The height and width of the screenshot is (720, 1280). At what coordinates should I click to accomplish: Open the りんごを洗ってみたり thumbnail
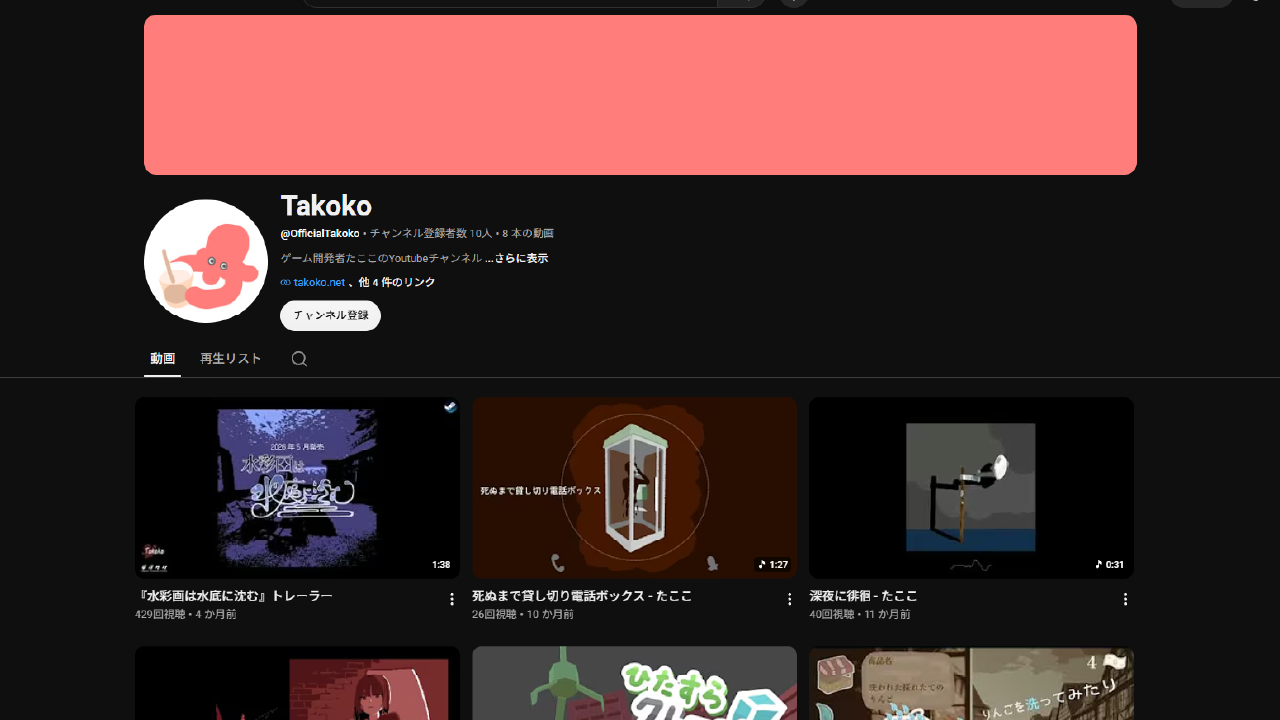971,683
